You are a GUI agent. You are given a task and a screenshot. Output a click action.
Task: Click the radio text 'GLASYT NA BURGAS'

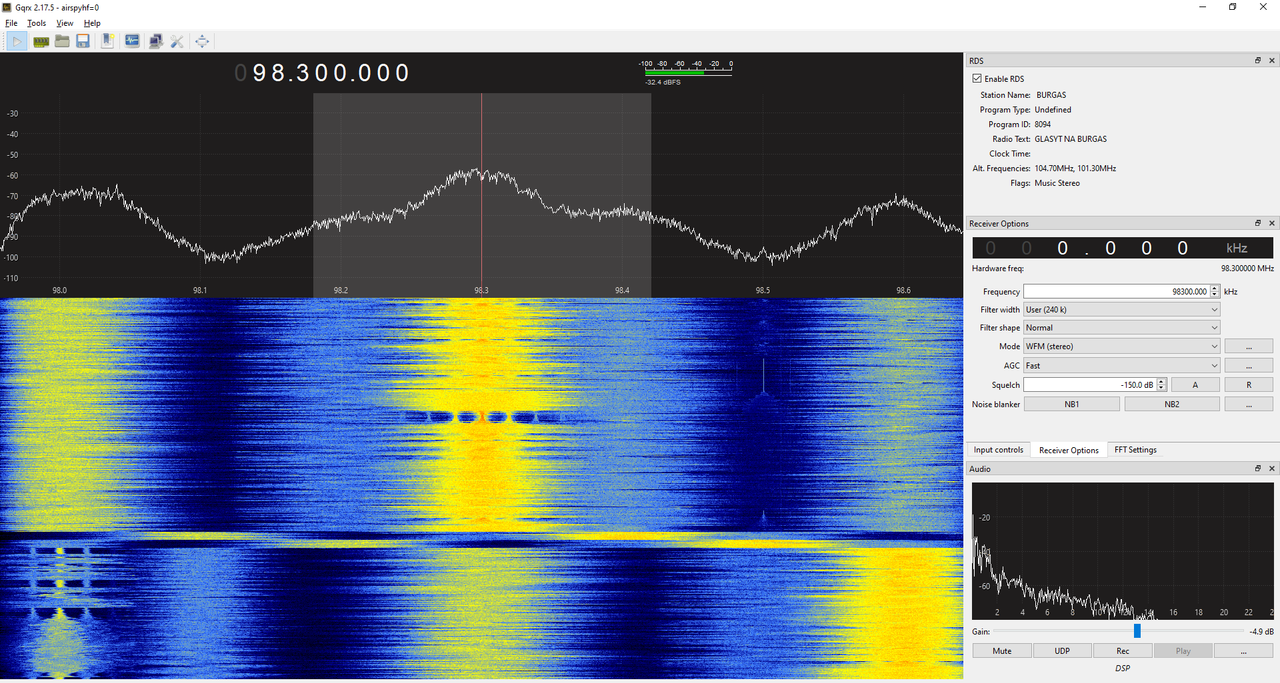[x=1070, y=139]
